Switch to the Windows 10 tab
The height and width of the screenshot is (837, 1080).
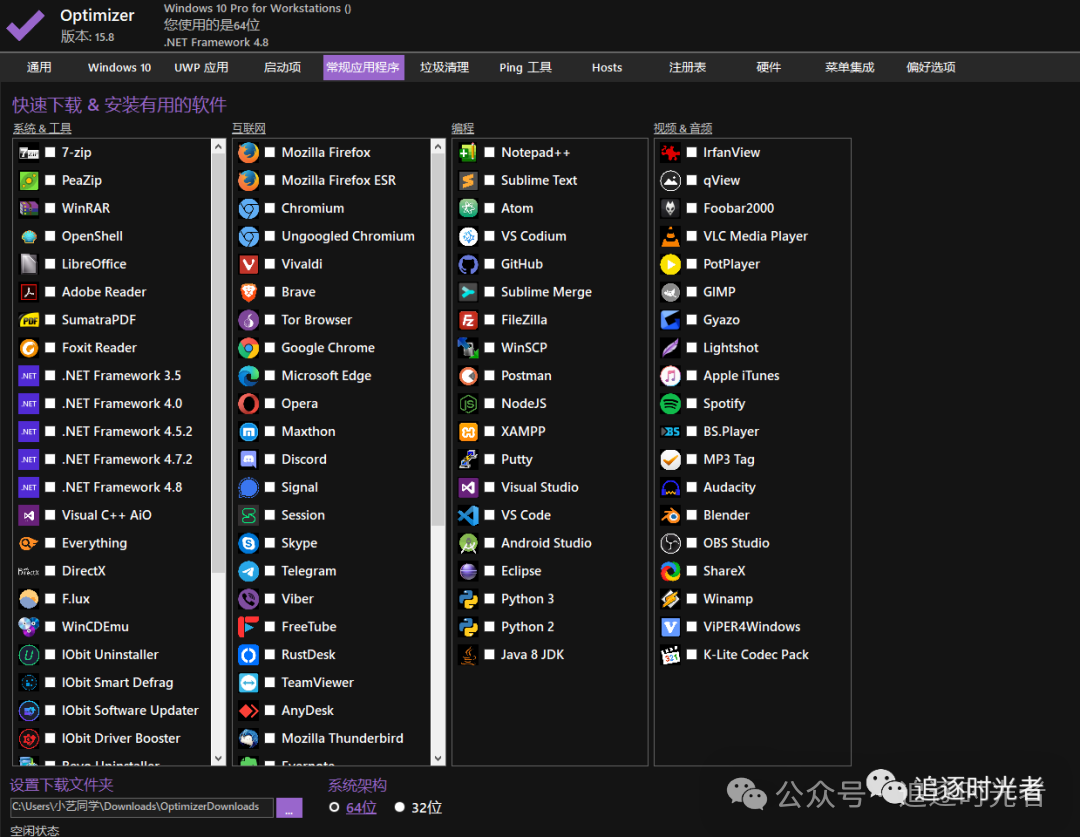(x=119, y=68)
